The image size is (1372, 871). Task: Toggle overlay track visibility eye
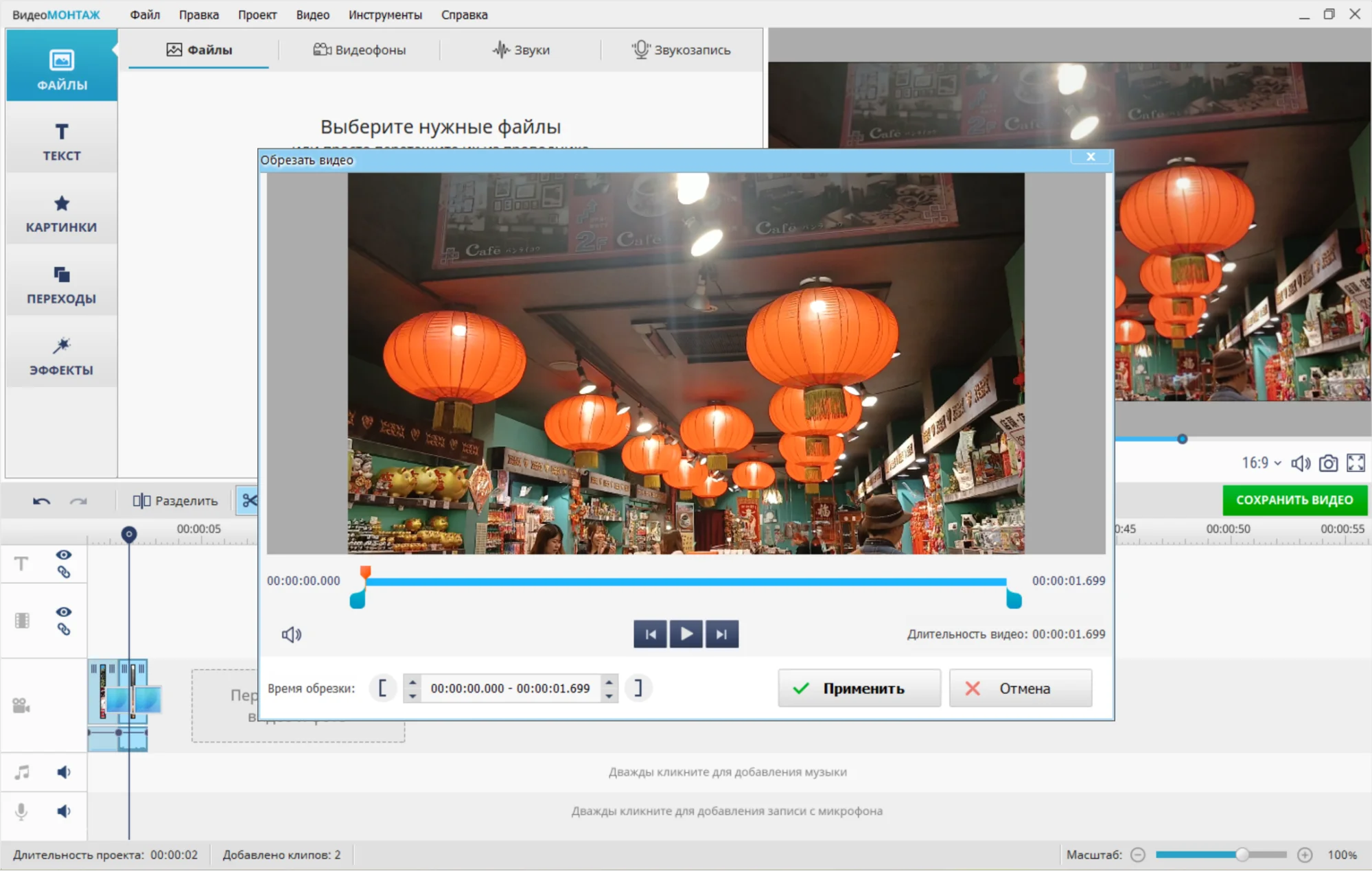pos(64,612)
